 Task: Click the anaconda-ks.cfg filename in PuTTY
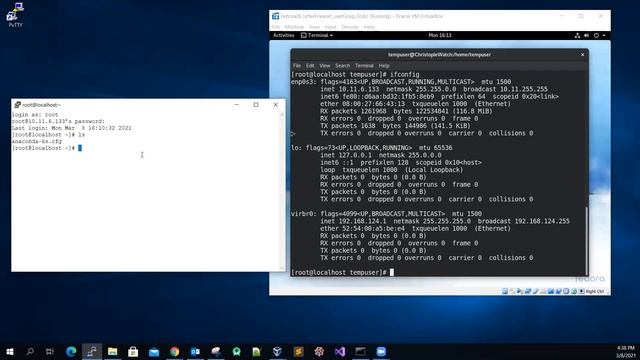tap(37, 141)
